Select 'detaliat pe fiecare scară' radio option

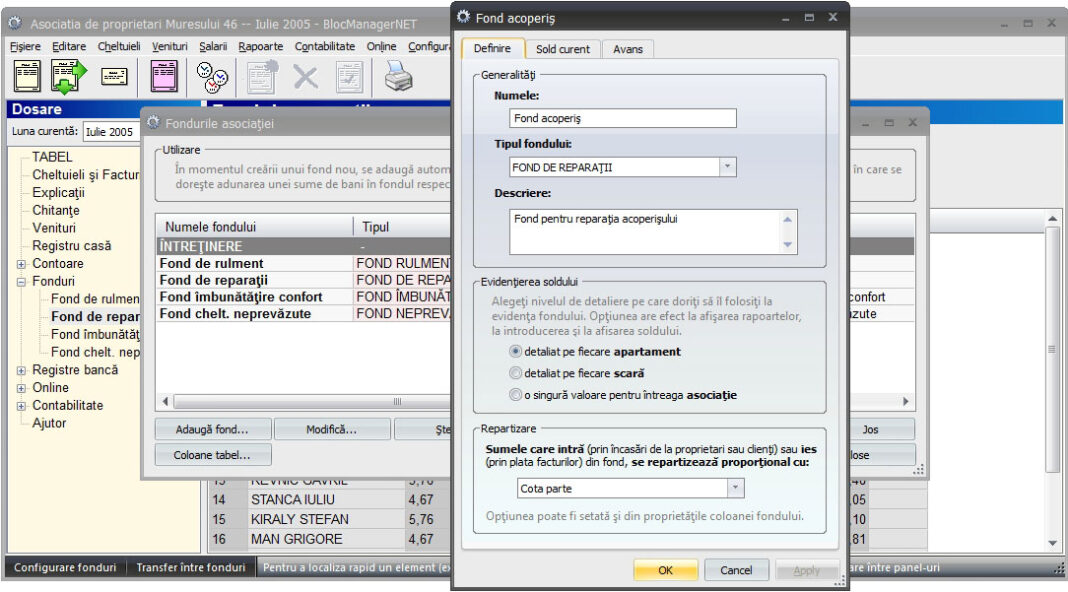pos(516,373)
